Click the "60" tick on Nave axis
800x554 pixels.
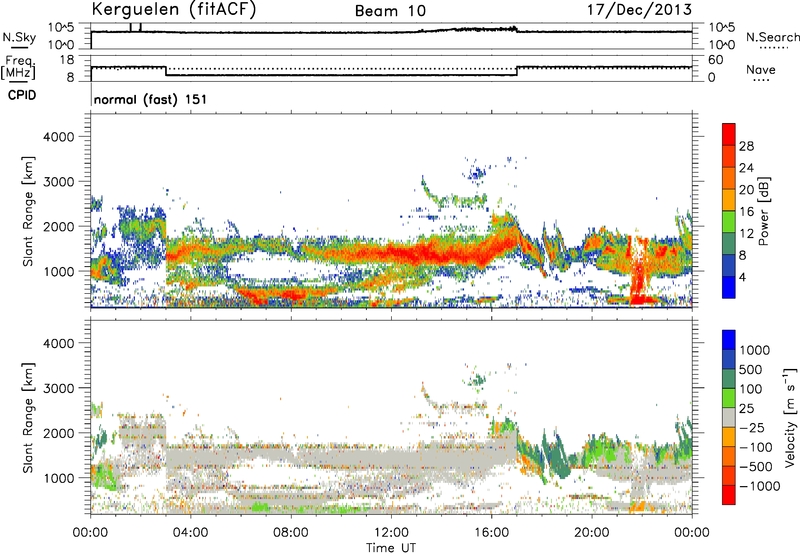click(716, 60)
